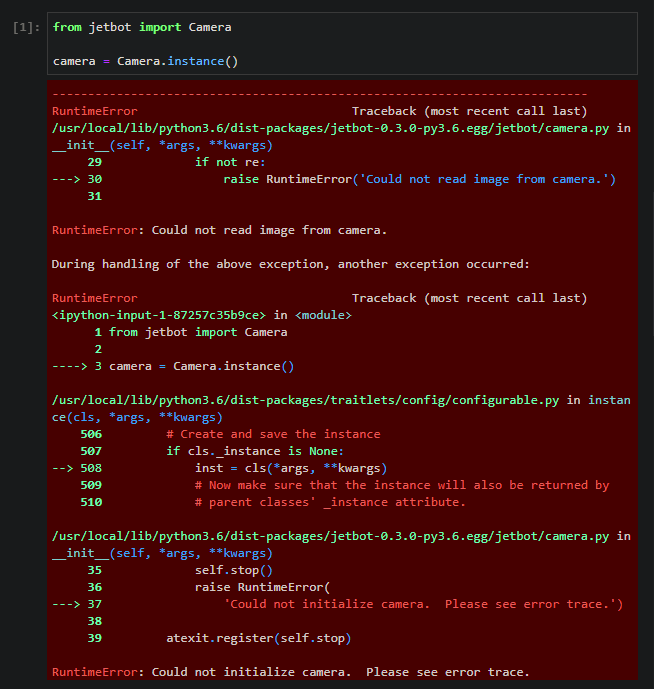The width and height of the screenshot is (654, 689).
Task: Click line 509 comment 'Now make sure that'
Action: [x=402, y=485]
